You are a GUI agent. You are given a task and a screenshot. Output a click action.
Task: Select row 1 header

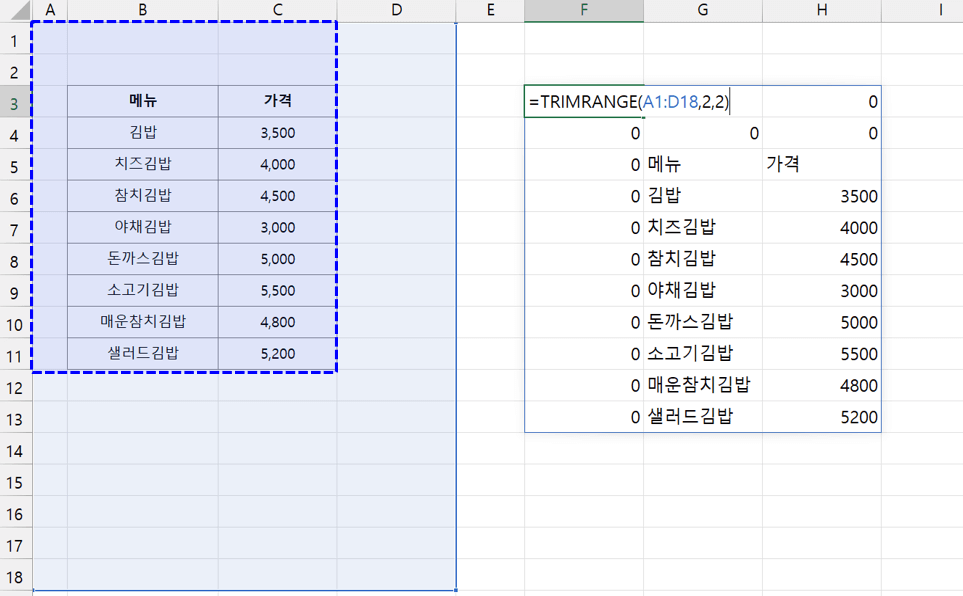[x=15, y=41]
